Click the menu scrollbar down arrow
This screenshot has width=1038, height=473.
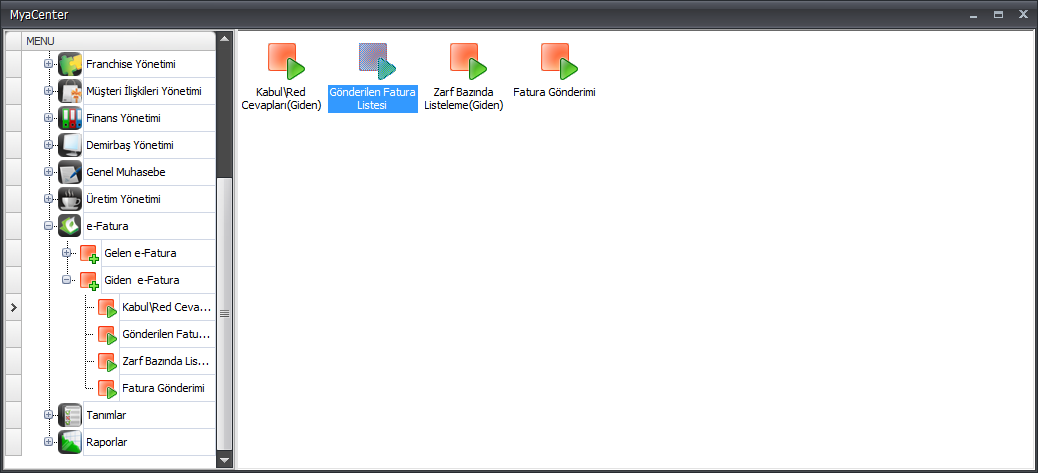coord(224,459)
